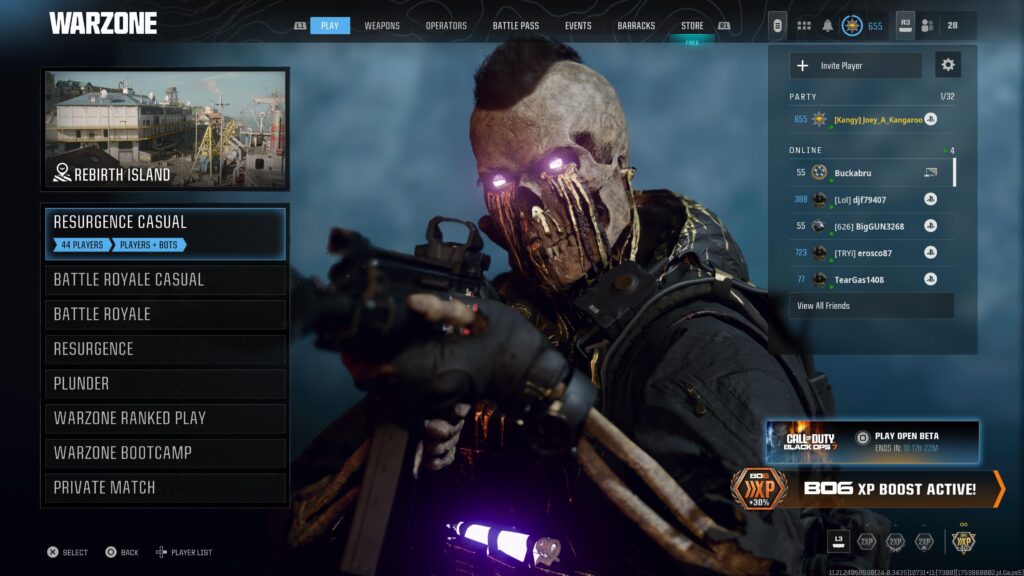Click the friends list scrollbar

click(954, 172)
